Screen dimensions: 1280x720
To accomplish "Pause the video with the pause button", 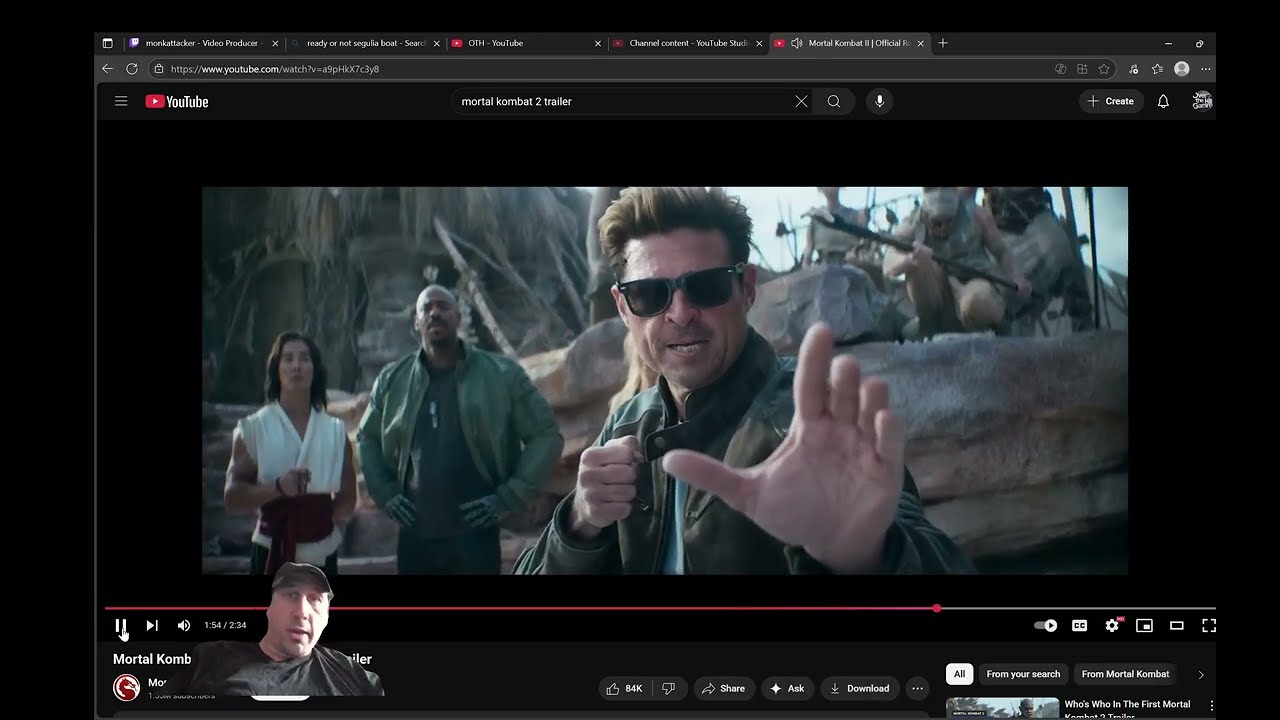I will (120, 625).
